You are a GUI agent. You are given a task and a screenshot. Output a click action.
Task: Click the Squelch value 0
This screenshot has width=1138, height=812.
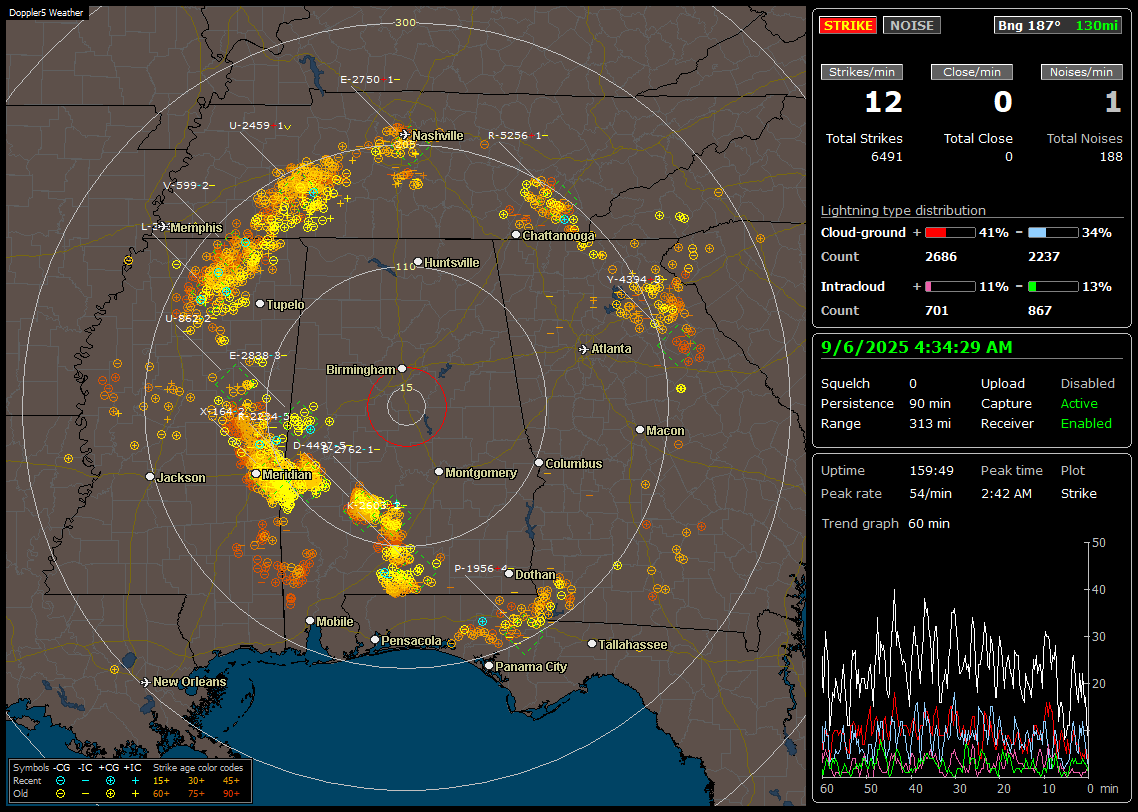point(913,383)
